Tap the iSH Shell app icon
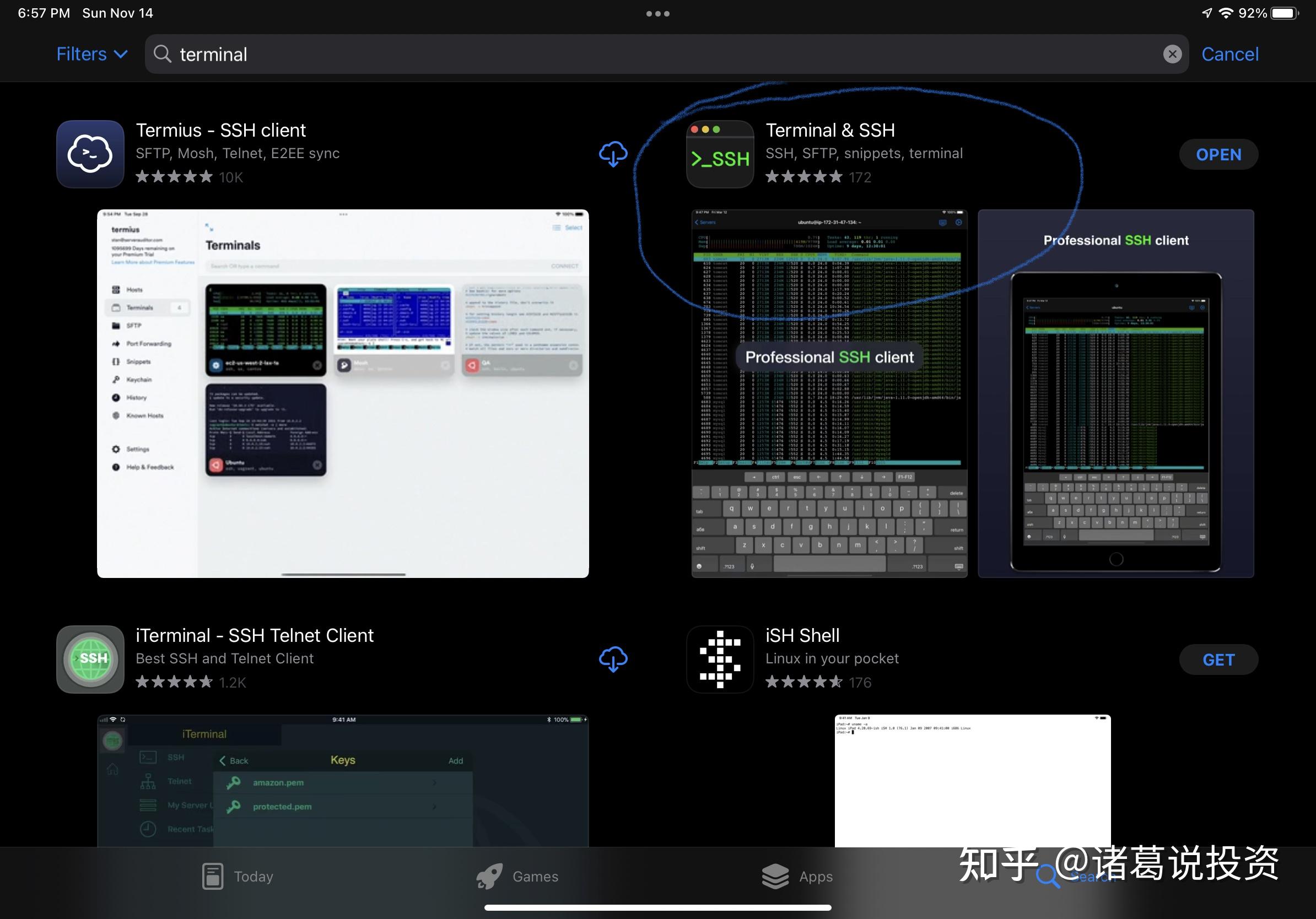This screenshot has height=919, width=1316. pos(720,659)
